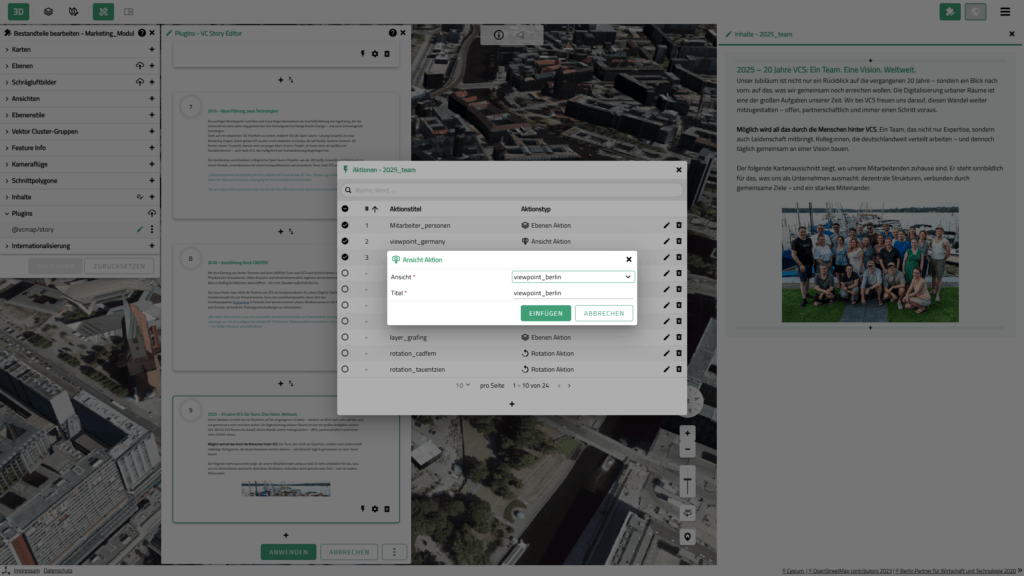Screen dimensions: 1024x576
Task: Click the team photo in content panel
Action: pyautogui.click(x=870, y=264)
